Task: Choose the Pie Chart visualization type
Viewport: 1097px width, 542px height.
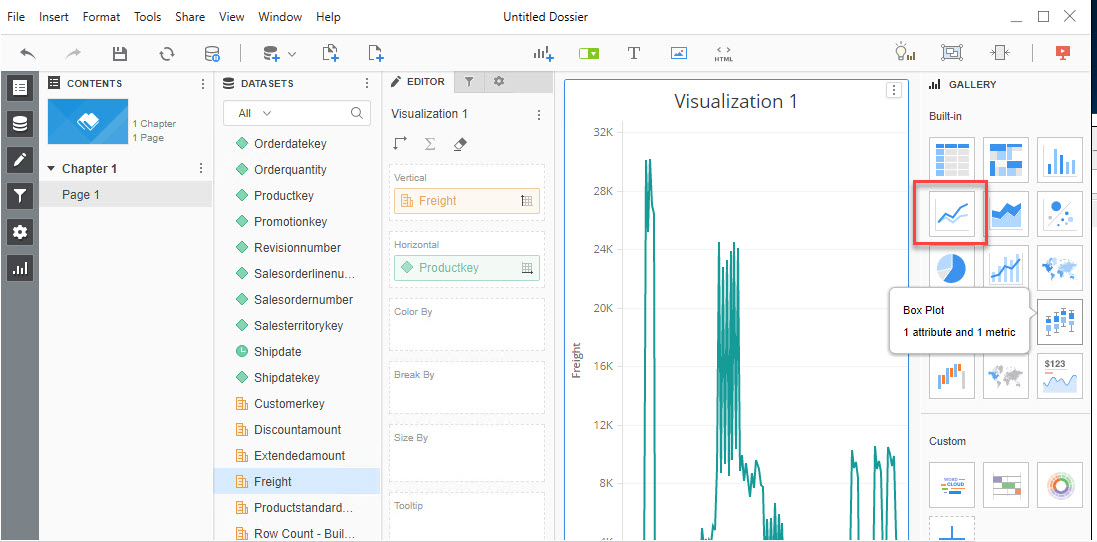Action: tap(951, 267)
